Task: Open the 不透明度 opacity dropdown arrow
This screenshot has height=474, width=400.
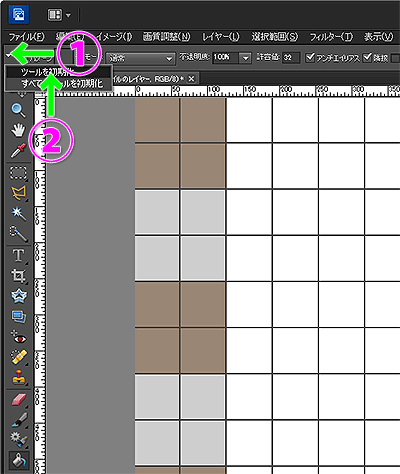Action: pos(245,58)
